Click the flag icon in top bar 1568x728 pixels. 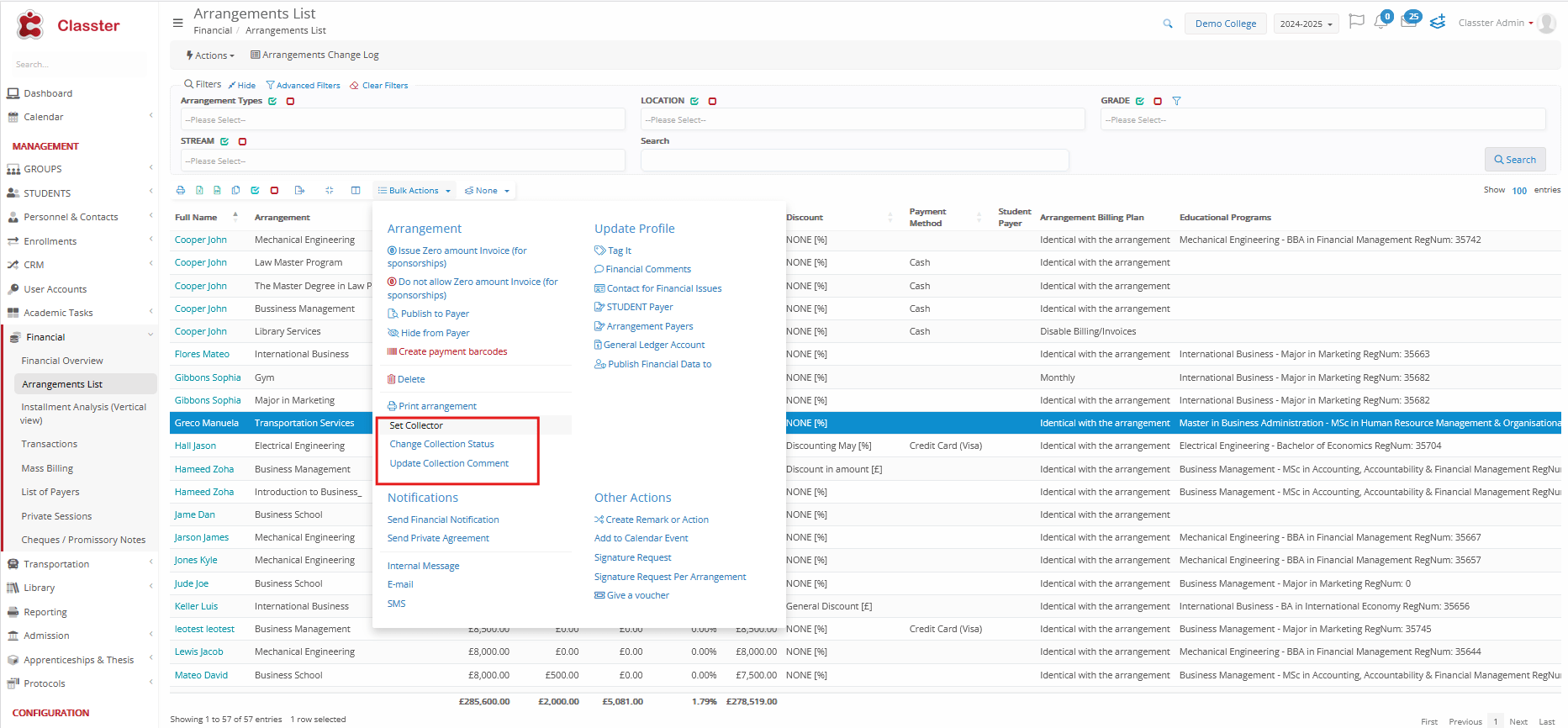1356,23
